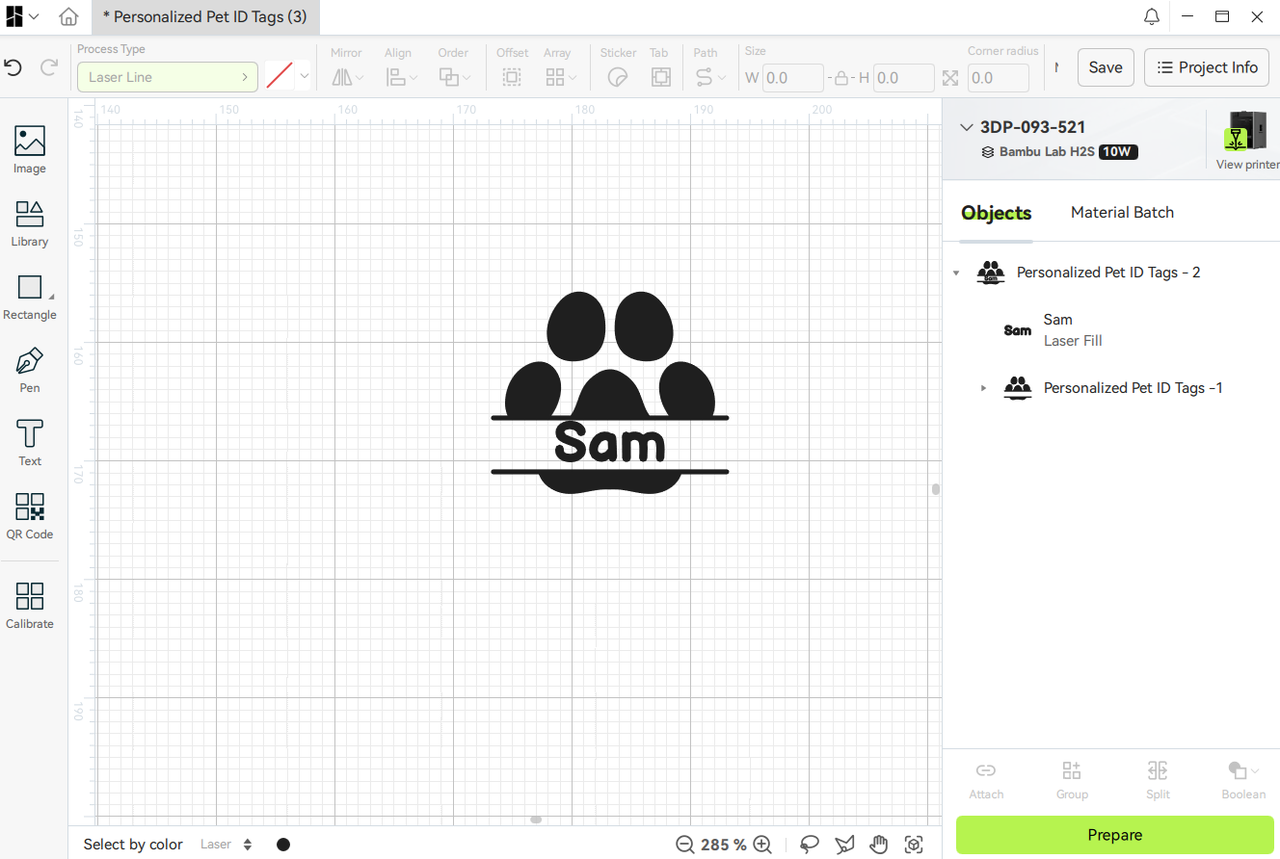Screen dimensions: 1280x859
Task: Click the height H input field
Action: [x=905, y=78]
